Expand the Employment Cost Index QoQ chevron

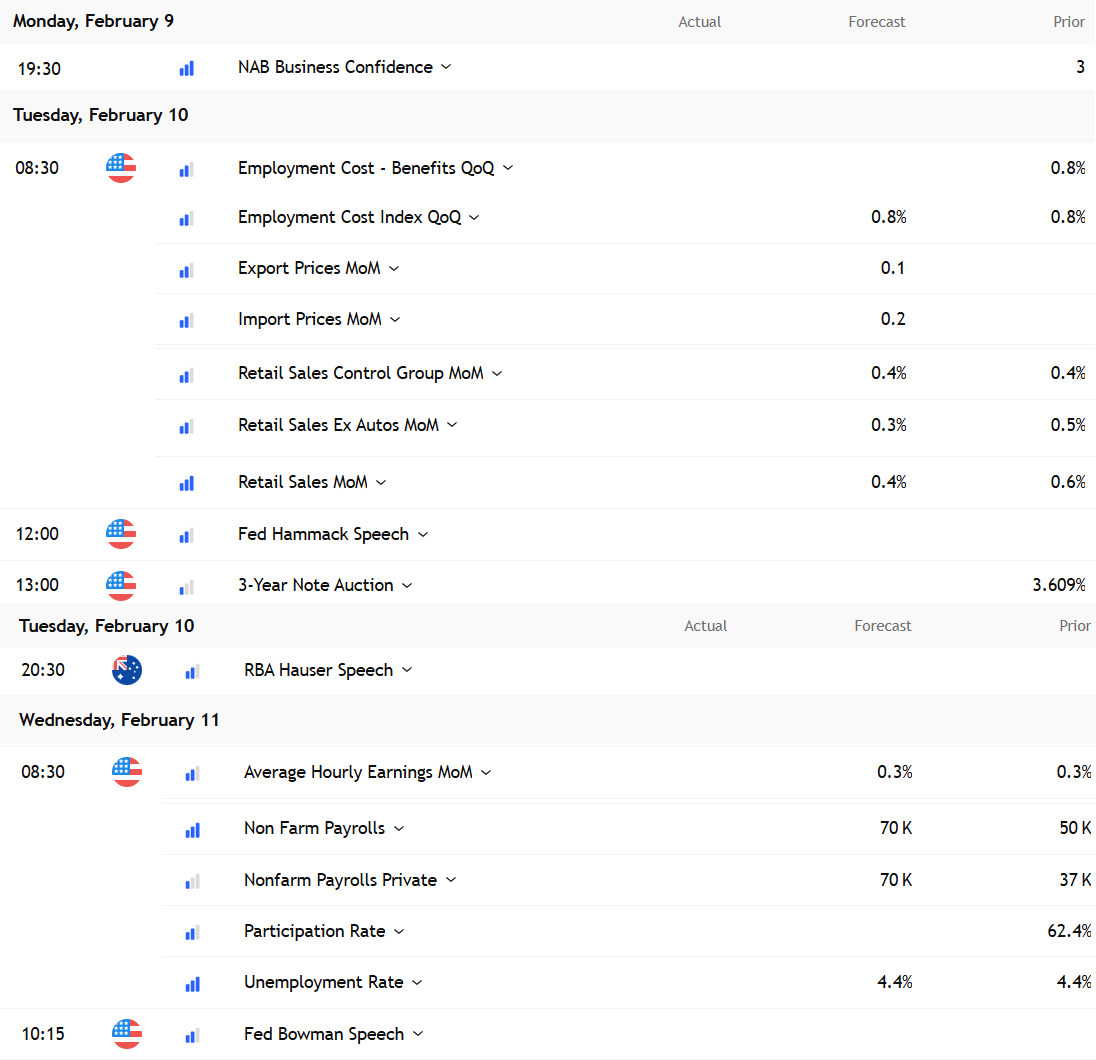474,217
